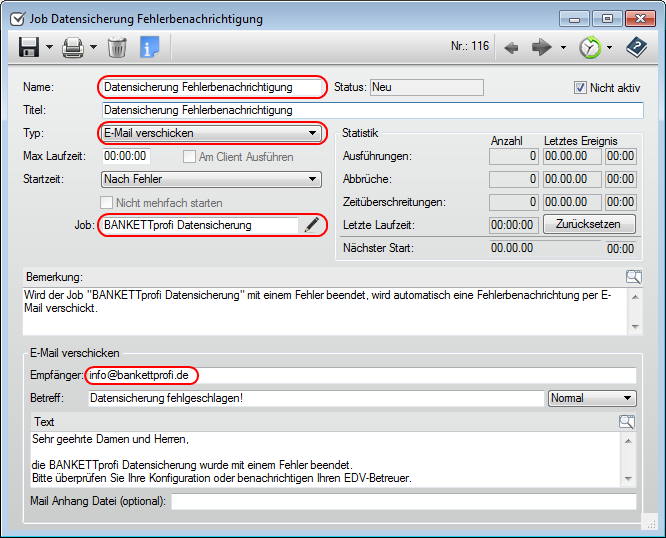Click the Job field BANKETTprofi Datensicherung
The image size is (666, 538).
tap(200, 225)
